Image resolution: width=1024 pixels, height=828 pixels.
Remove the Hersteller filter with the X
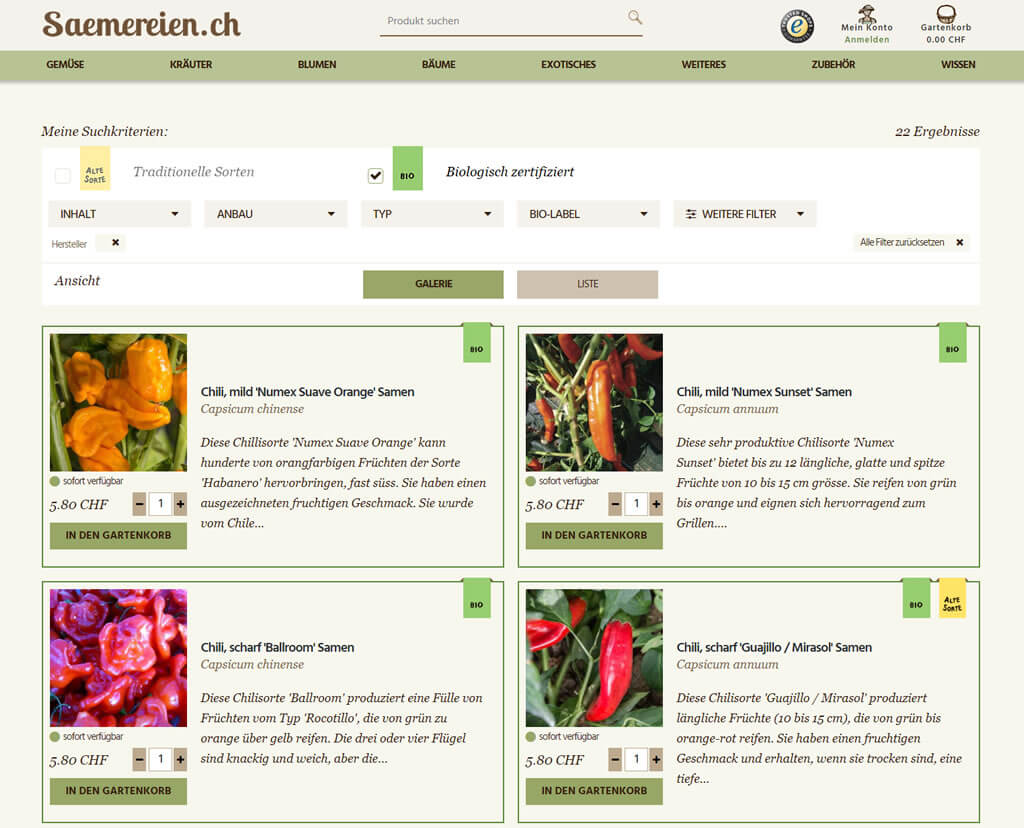[115, 243]
